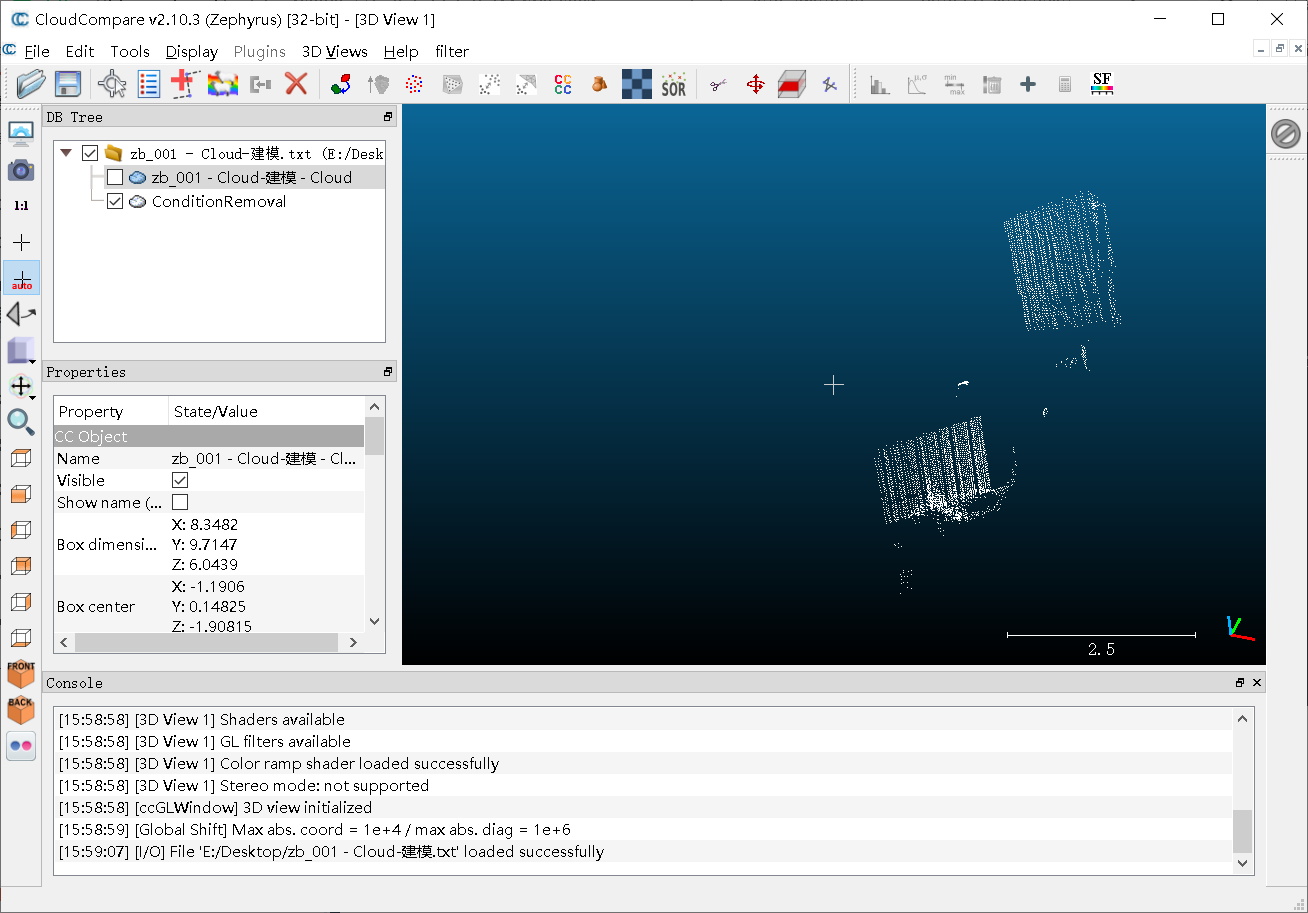Click the CC cloud-to-cloud distance icon
The width and height of the screenshot is (1308, 913).
[563, 84]
